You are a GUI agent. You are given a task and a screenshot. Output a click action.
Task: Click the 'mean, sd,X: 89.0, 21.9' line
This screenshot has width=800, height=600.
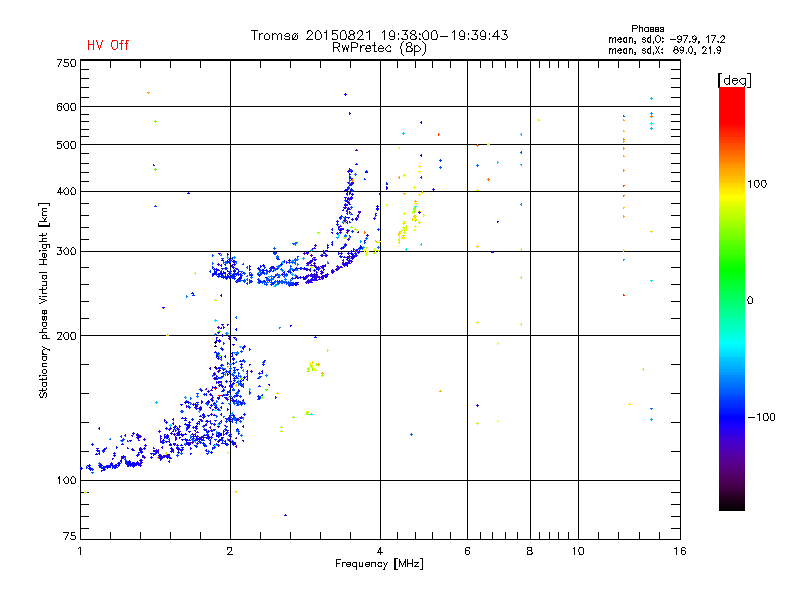(x=664, y=50)
